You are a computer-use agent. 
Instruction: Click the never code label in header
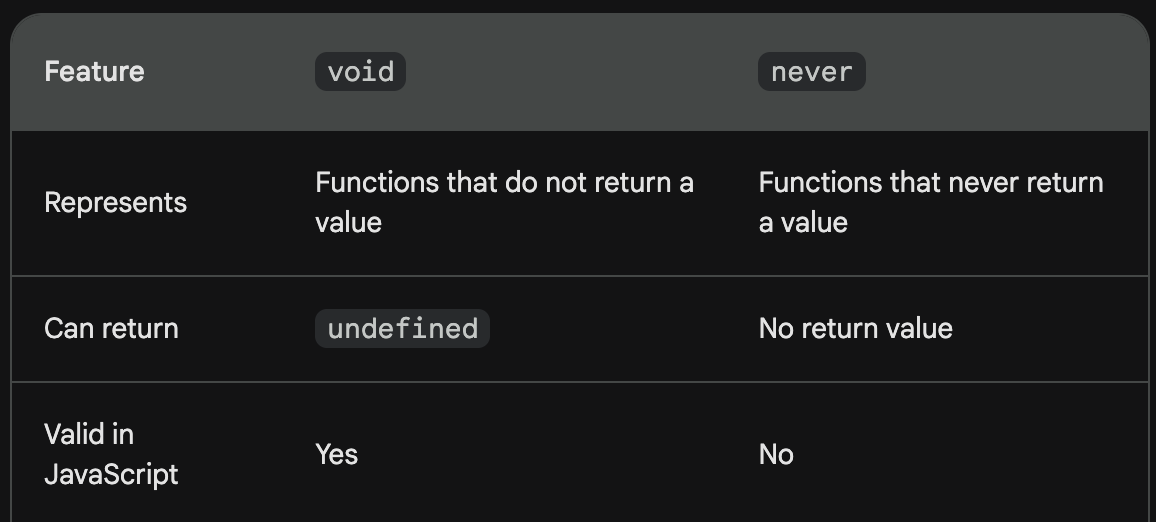tap(812, 72)
